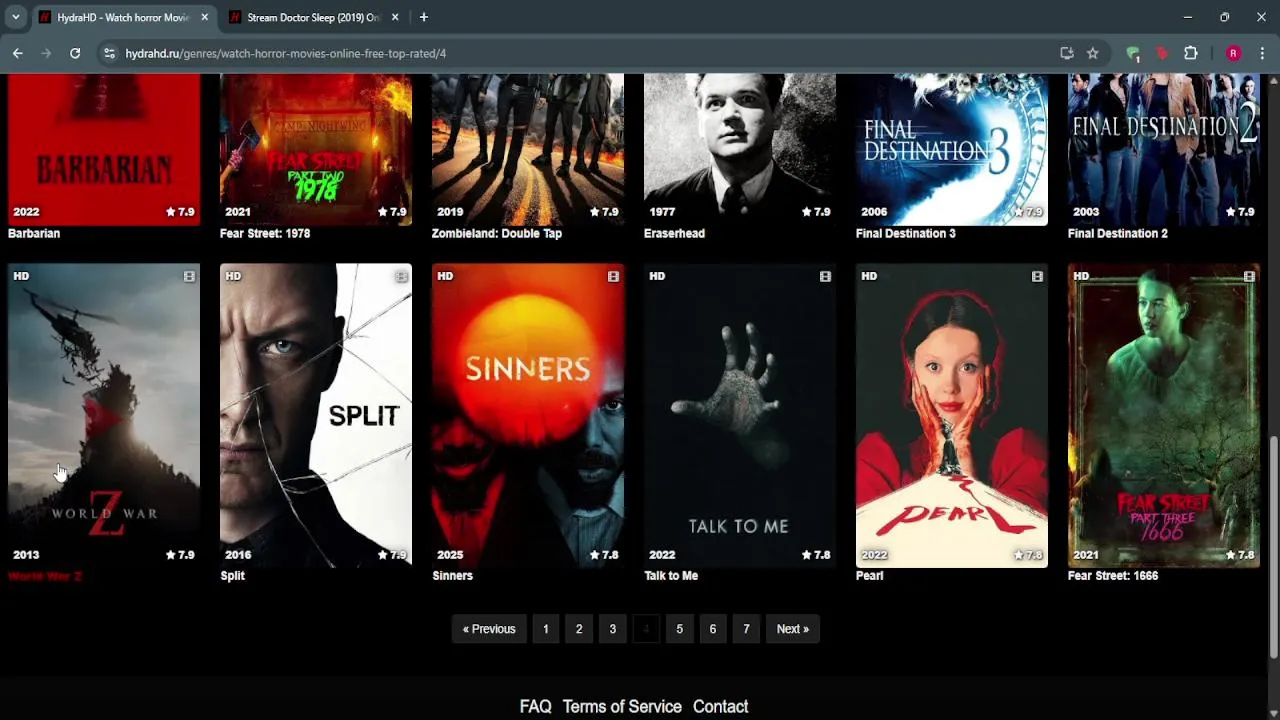Go to « Previous page
The image size is (1280, 720).
(489, 629)
